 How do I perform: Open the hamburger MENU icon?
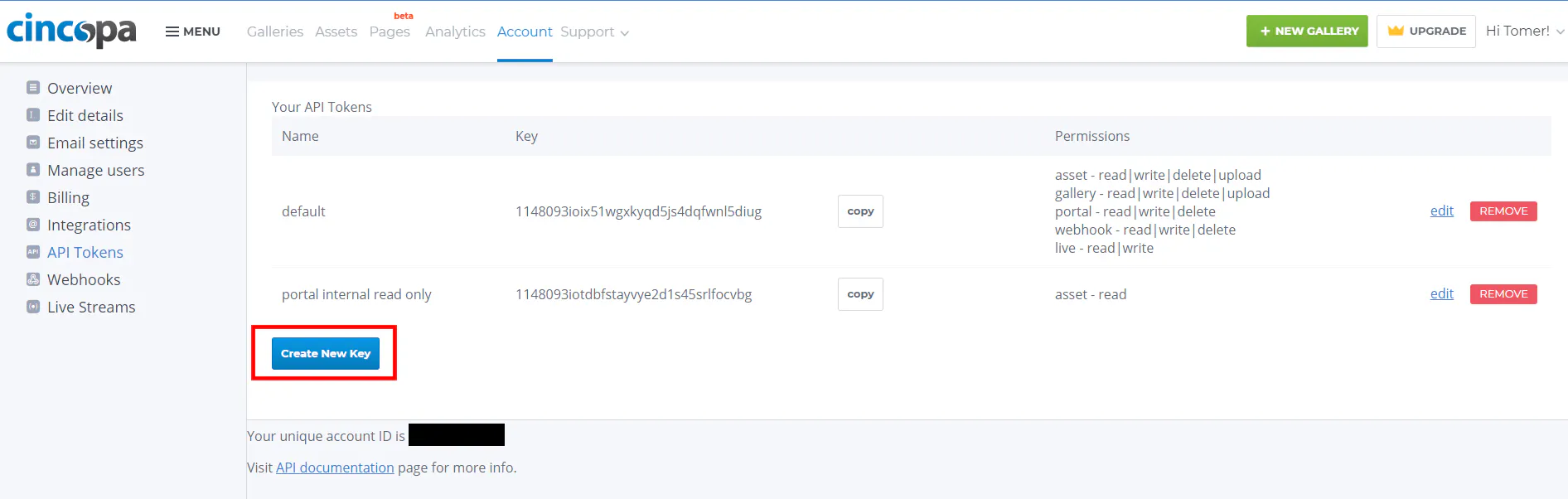coord(172,31)
